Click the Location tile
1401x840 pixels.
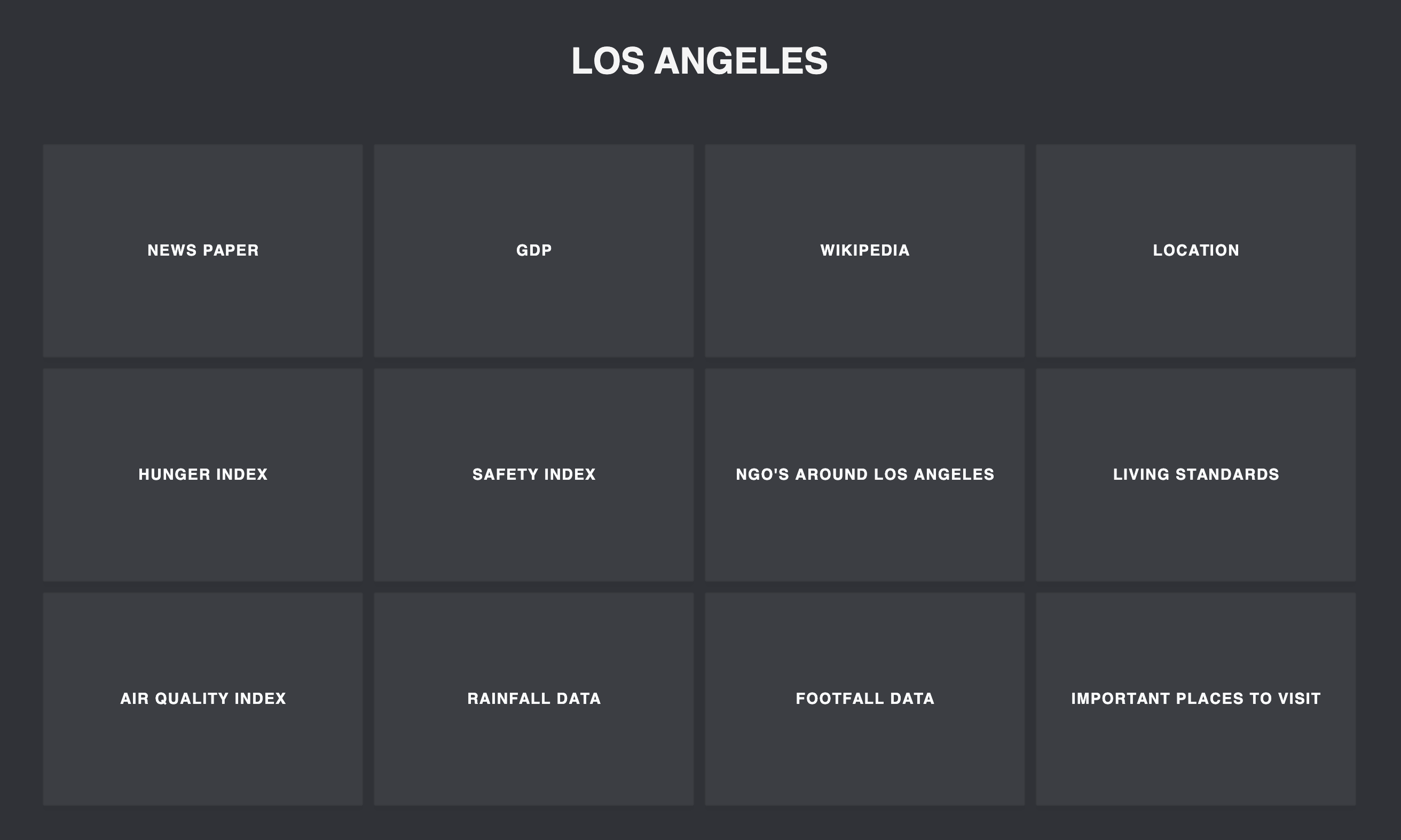point(1196,250)
